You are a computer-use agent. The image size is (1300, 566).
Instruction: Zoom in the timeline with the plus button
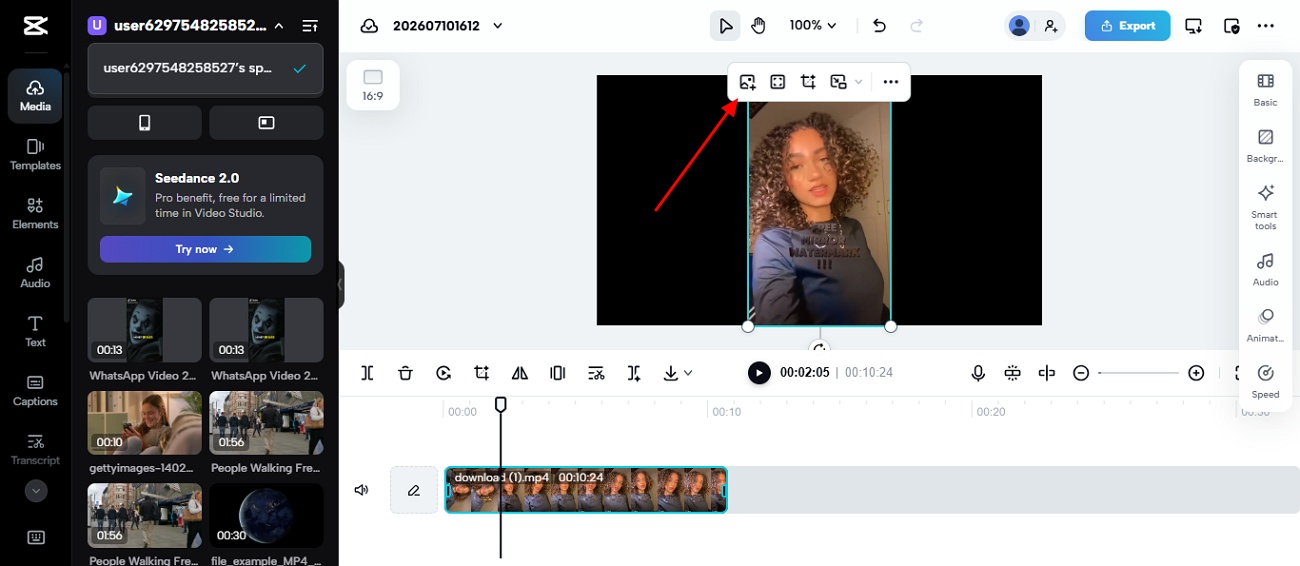1196,373
